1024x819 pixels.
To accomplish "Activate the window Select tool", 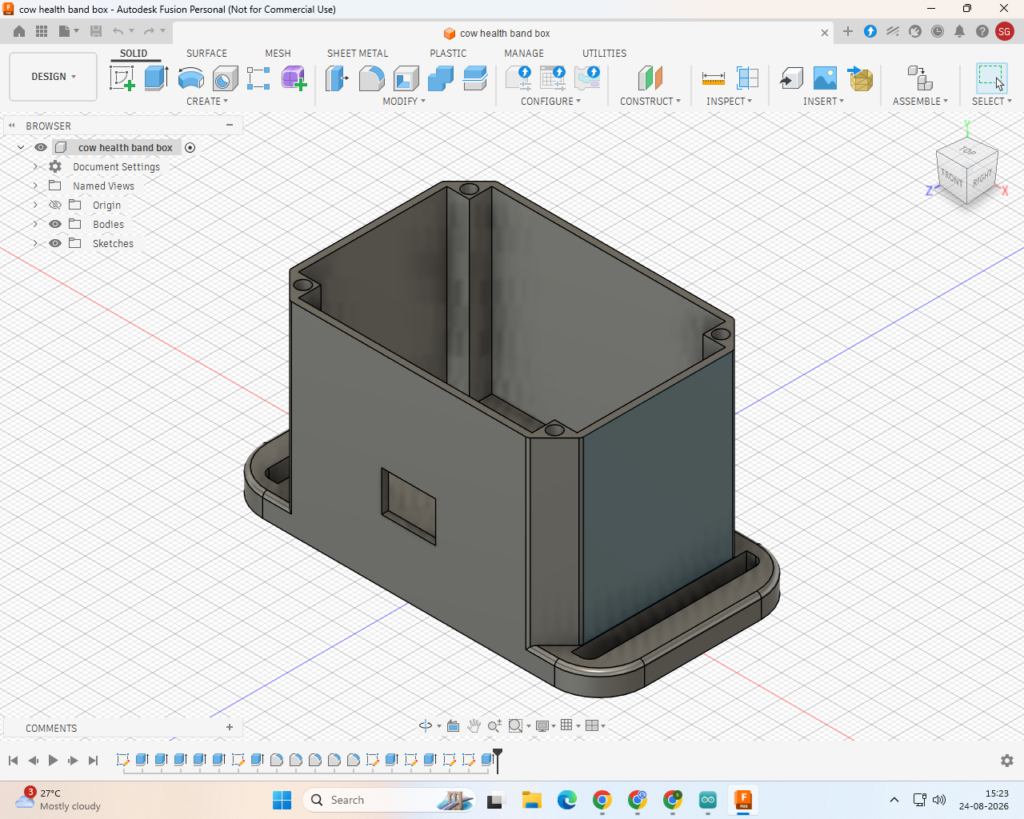I will [x=991, y=78].
